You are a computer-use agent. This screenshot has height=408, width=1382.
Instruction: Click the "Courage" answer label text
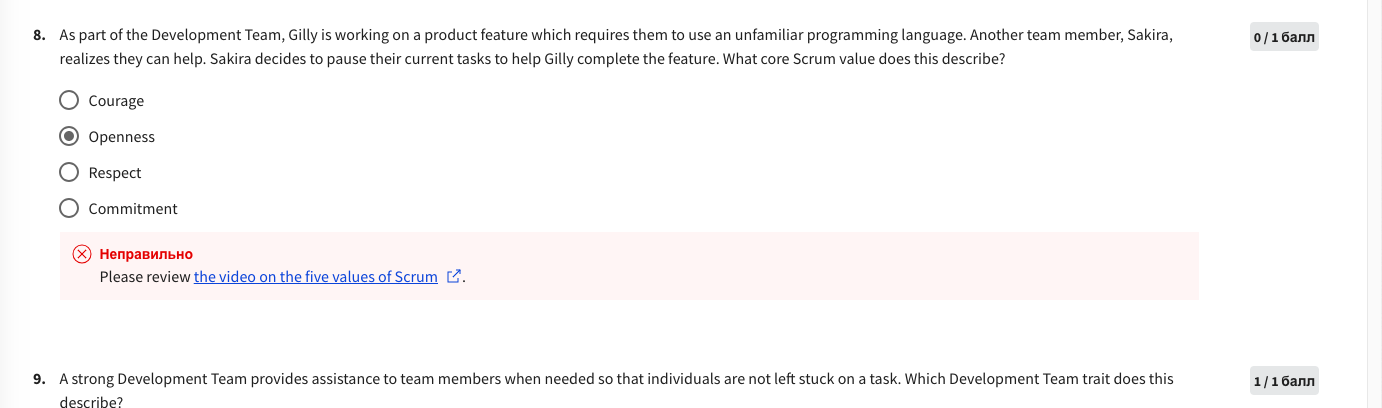(x=116, y=101)
